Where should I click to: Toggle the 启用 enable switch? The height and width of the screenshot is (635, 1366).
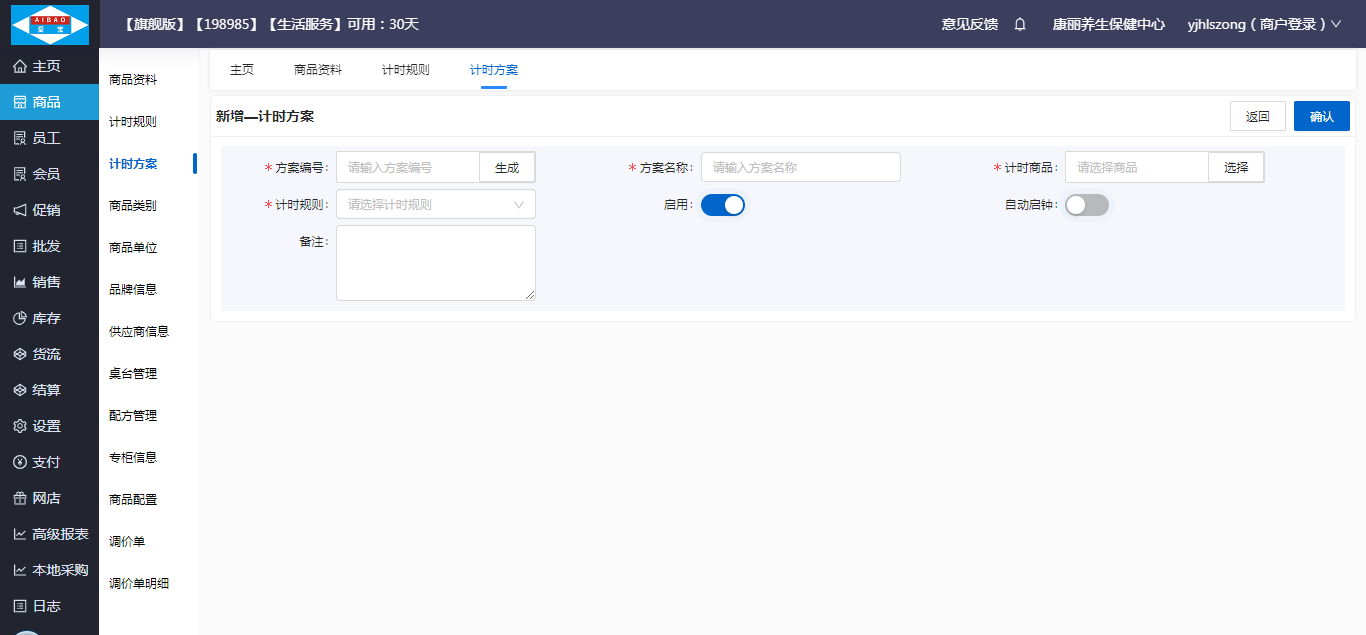click(x=723, y=205)
